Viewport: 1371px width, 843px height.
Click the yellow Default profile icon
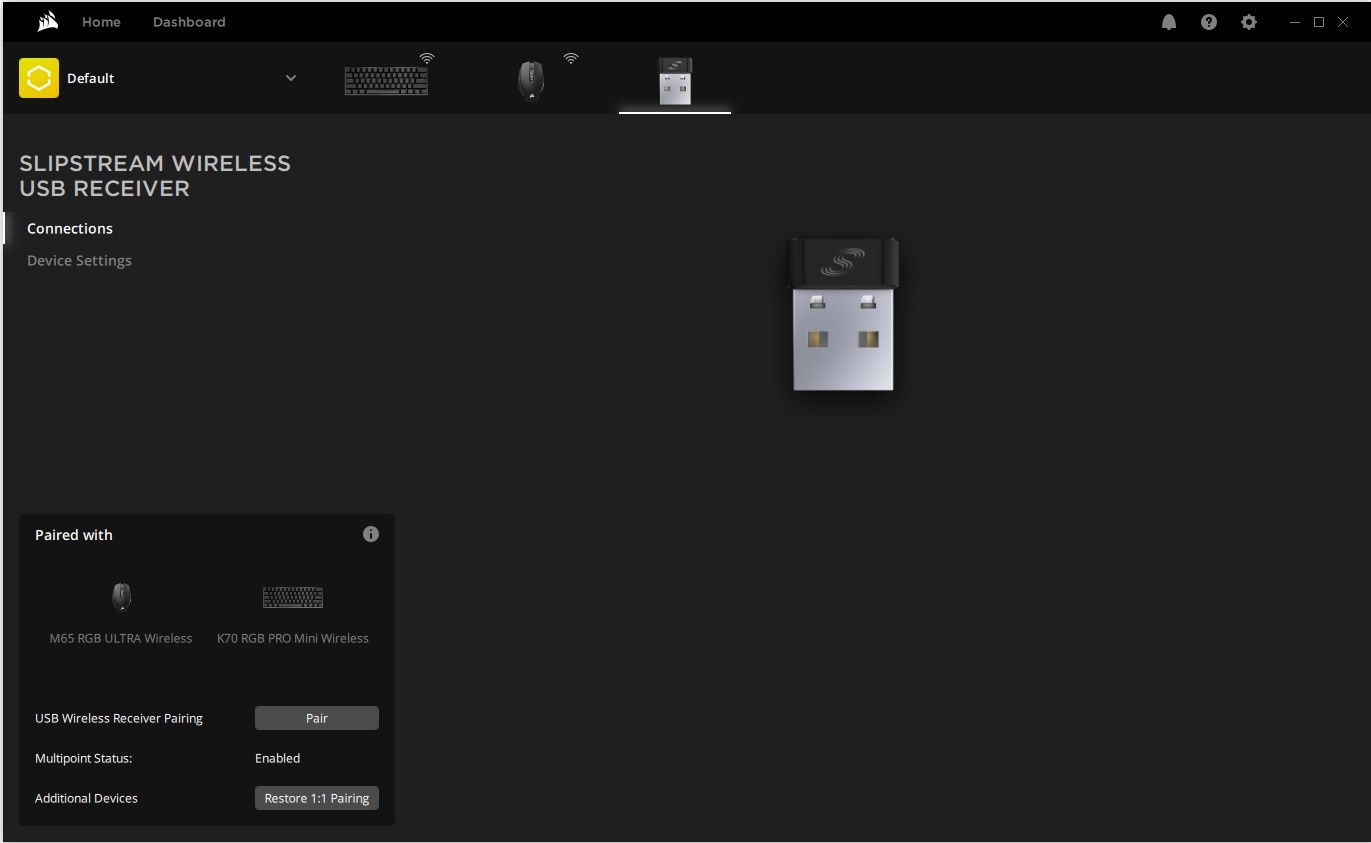click(x=39, y=78)
